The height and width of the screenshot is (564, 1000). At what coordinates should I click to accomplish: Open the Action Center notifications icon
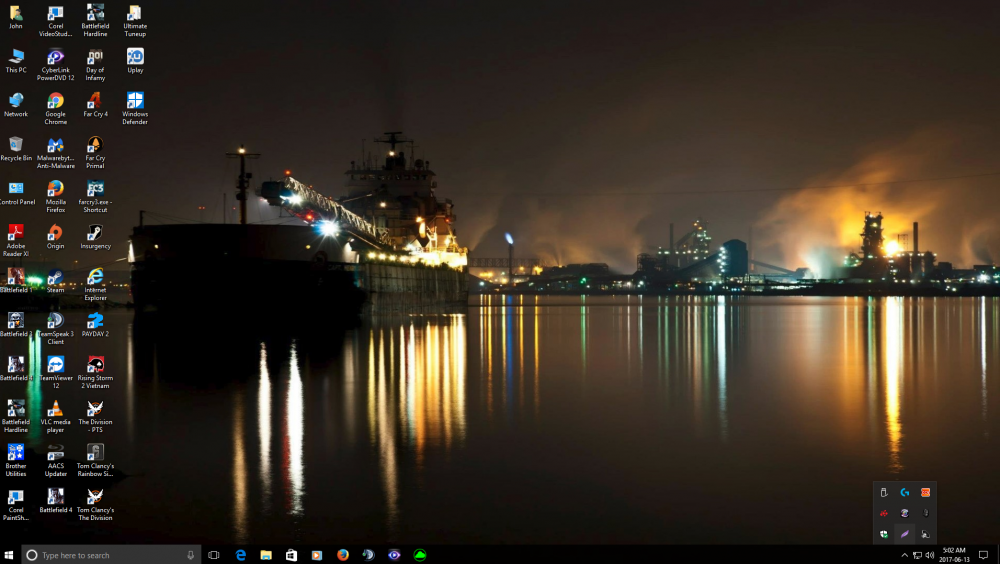pyautogui.click(x=983, y=555)
